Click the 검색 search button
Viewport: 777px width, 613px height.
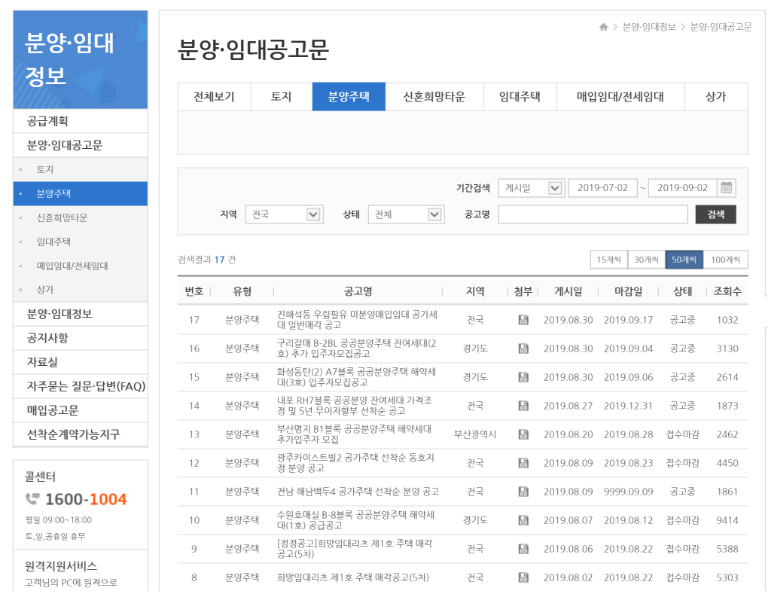click(x=716, y=214)
